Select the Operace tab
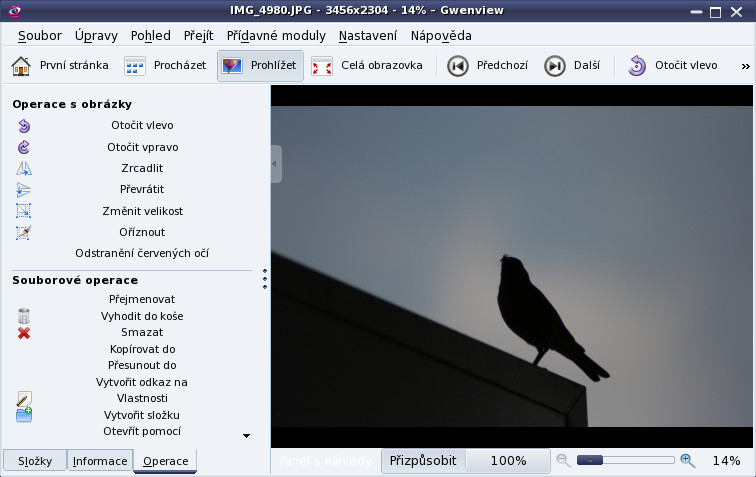This screenshot has height=477, width=756. point(165,461)
